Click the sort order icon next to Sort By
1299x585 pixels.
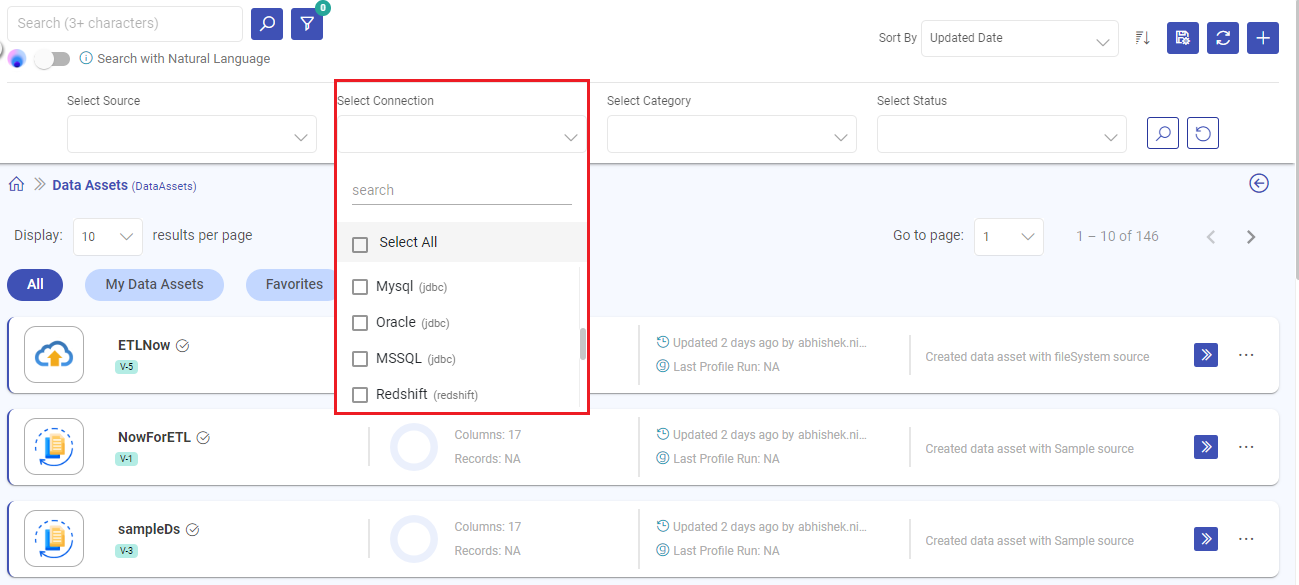coord(1142,37)
